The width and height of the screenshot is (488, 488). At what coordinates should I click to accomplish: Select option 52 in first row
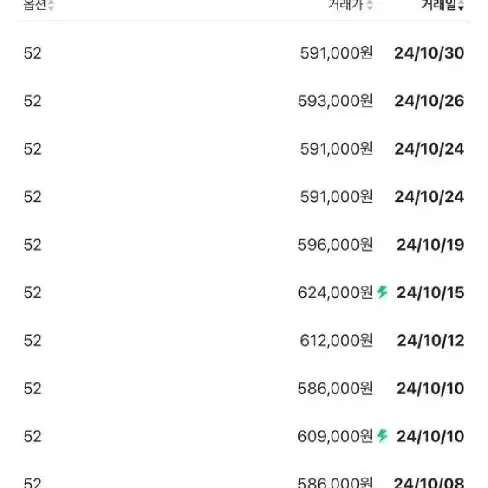(x=32, y=53)
